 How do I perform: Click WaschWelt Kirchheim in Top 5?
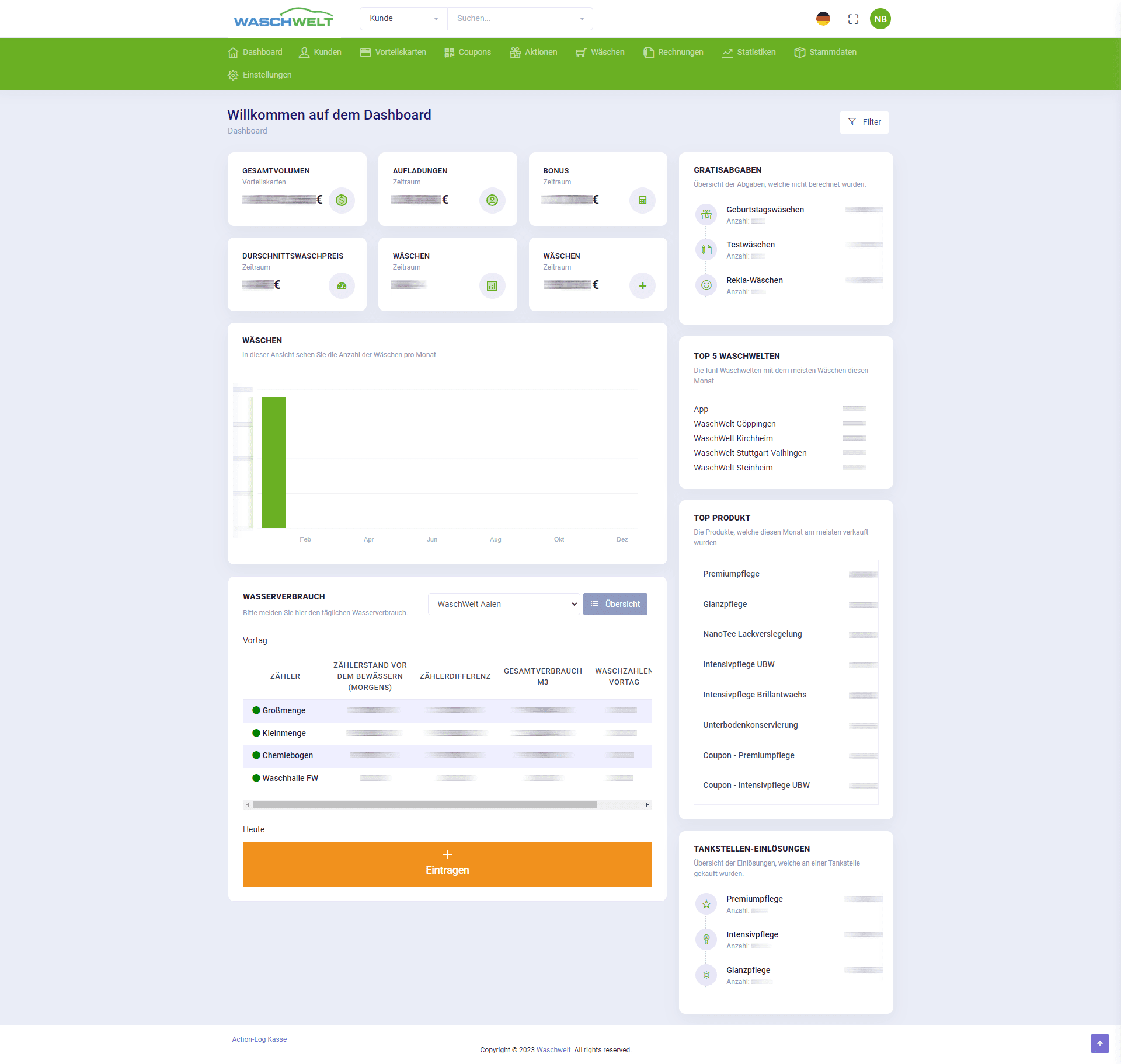(x=733, y=438)
